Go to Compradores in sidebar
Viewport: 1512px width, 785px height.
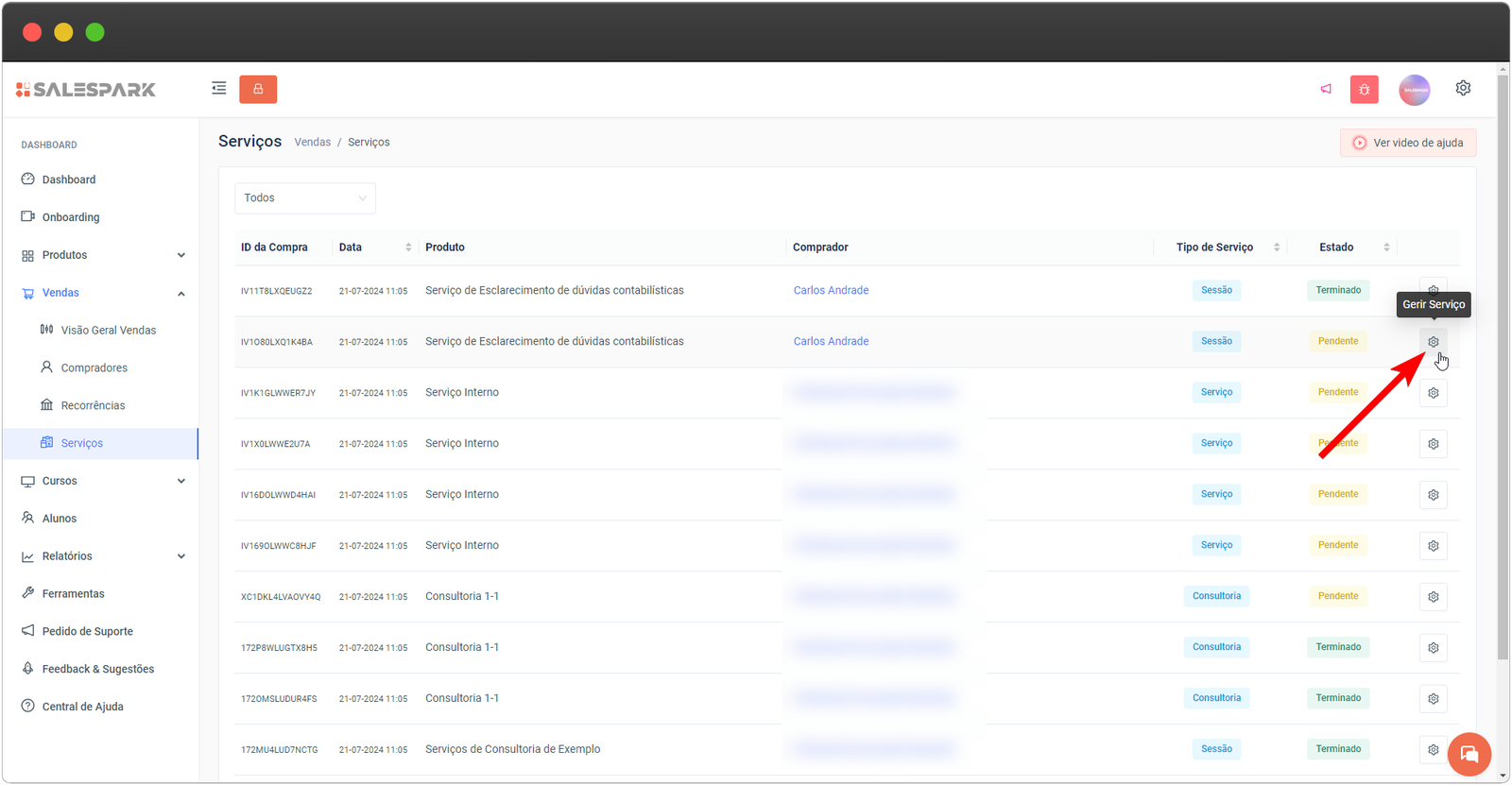[x=94, y=368]
